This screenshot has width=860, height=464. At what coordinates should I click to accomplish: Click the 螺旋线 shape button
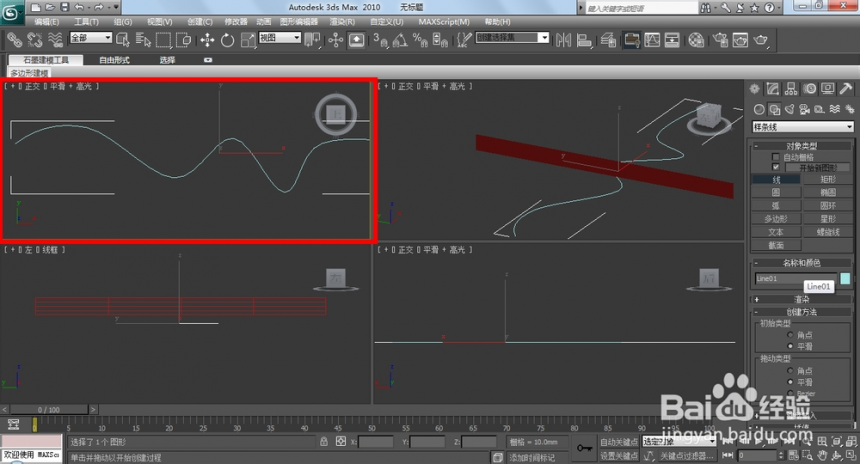click(x=828, y=232)
